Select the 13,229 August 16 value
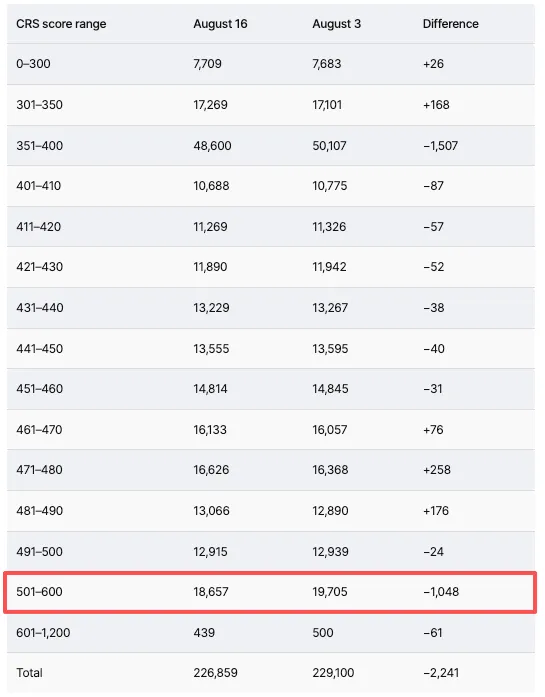 click(x=211, y=308)
